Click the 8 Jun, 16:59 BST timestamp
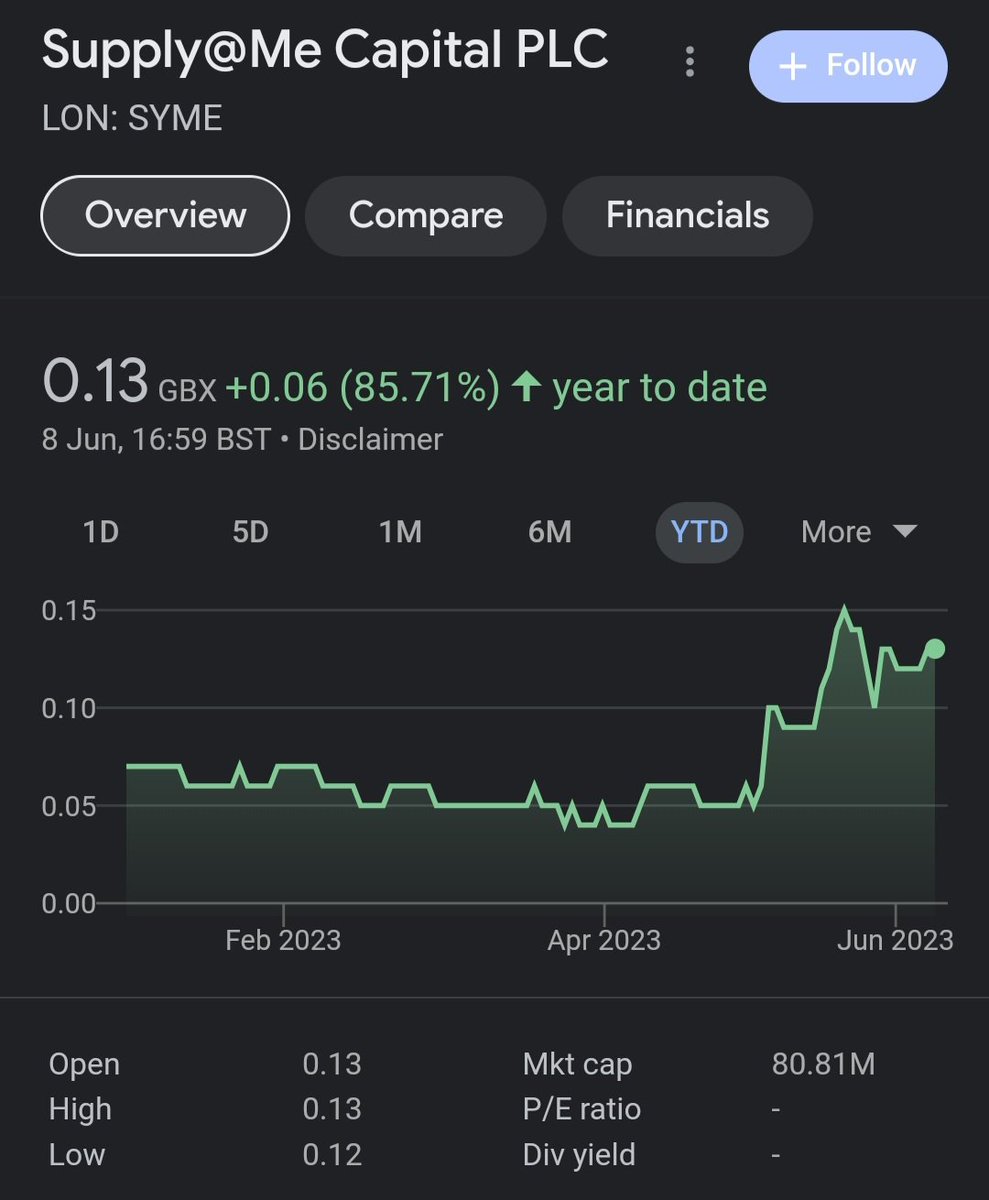 [x=156, y=440]
